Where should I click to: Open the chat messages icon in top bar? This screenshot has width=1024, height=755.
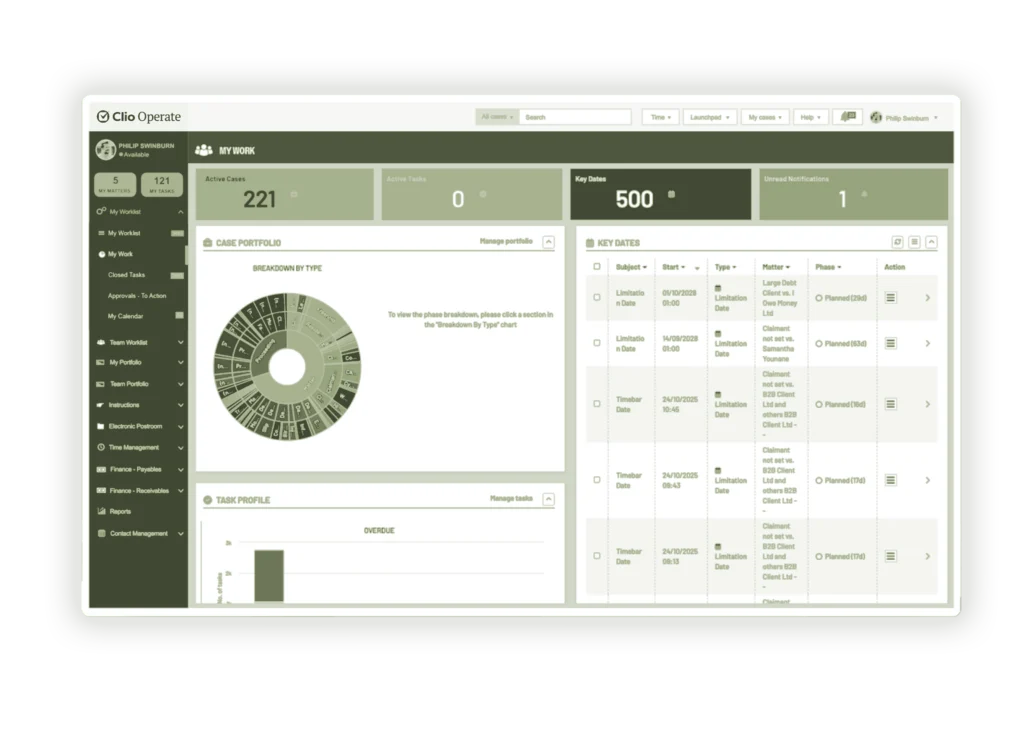849,117
